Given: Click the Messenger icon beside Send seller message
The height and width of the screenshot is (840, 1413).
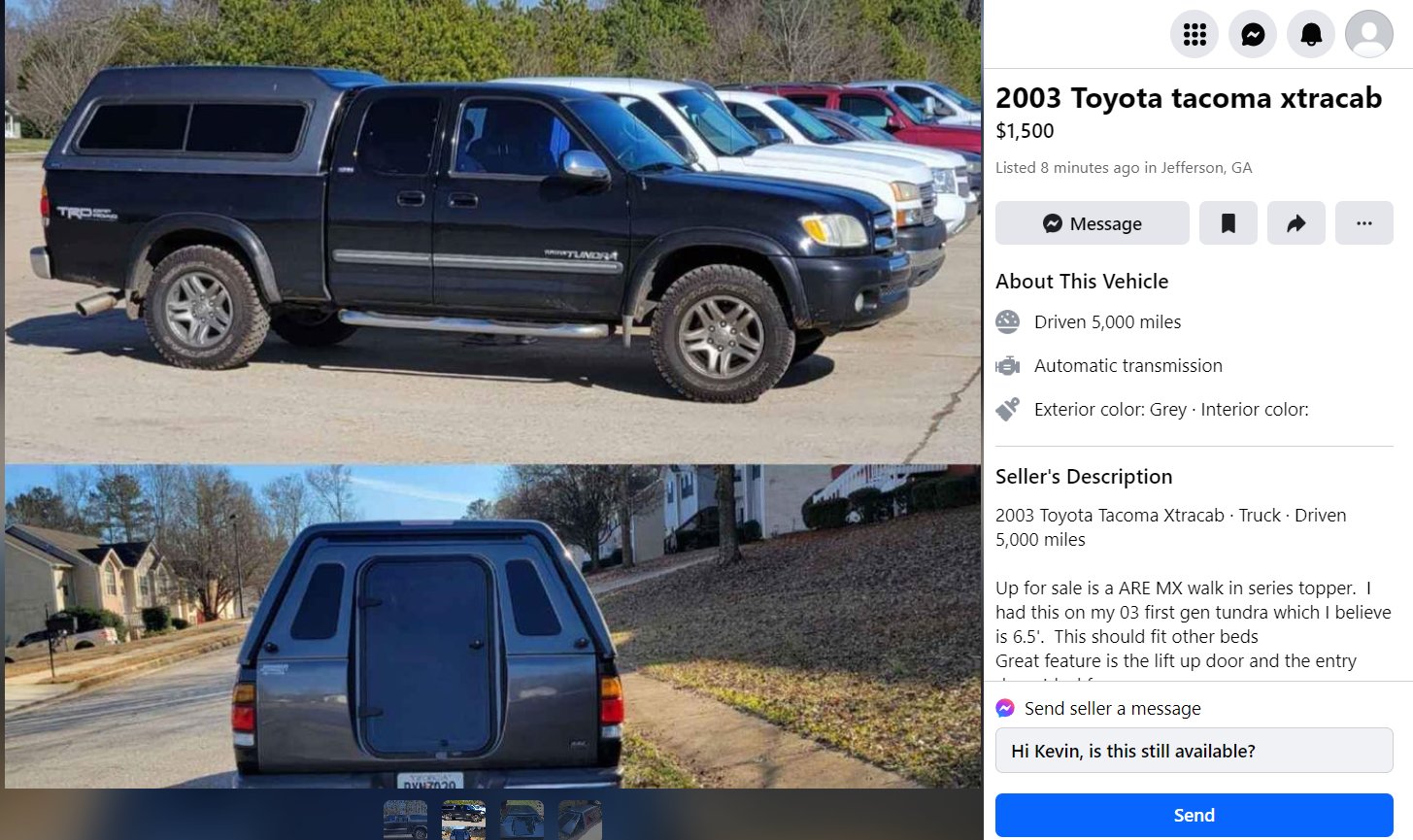Looking at the screenshot, I should tap(1006, 708).
